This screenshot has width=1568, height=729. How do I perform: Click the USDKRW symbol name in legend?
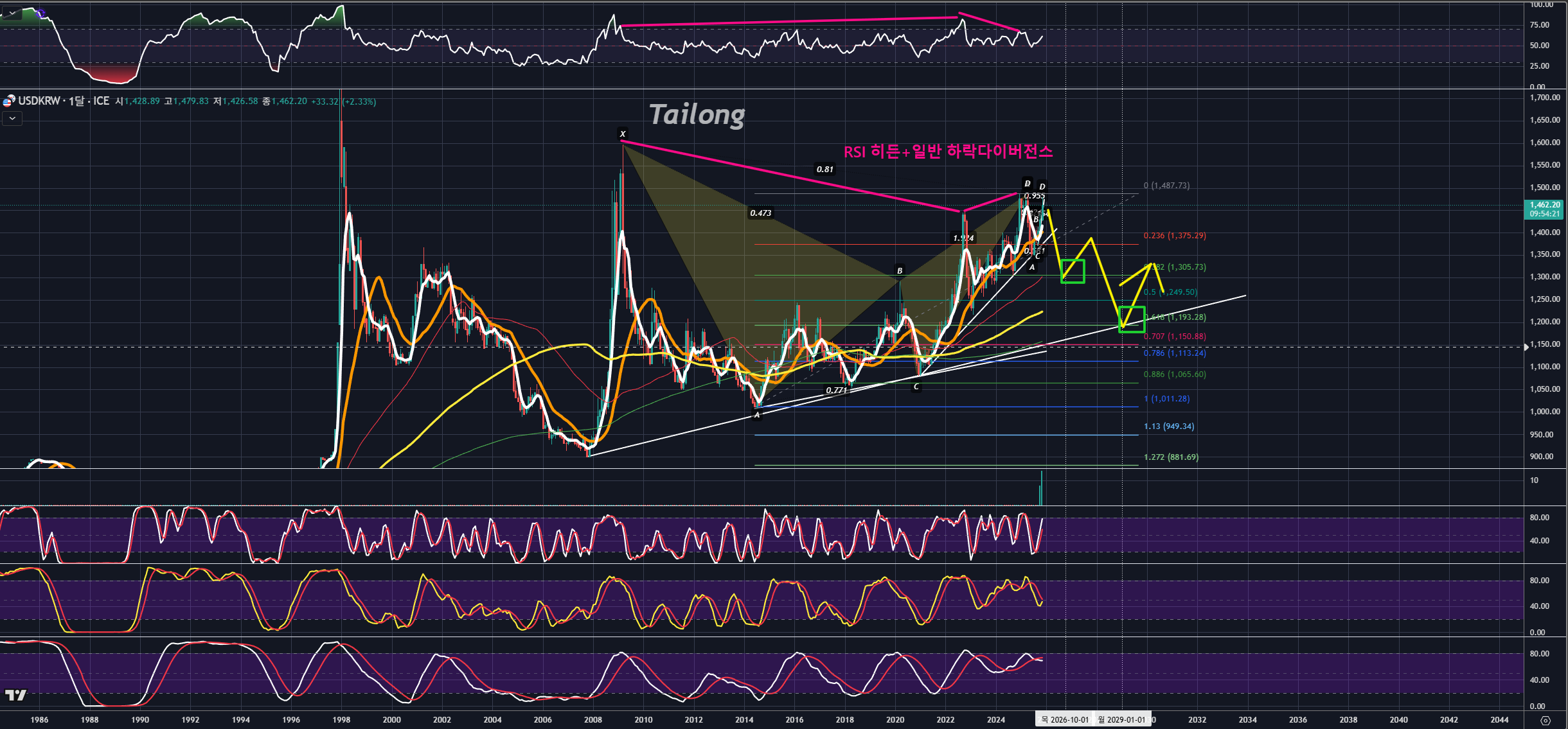click(x=39, y=101)
